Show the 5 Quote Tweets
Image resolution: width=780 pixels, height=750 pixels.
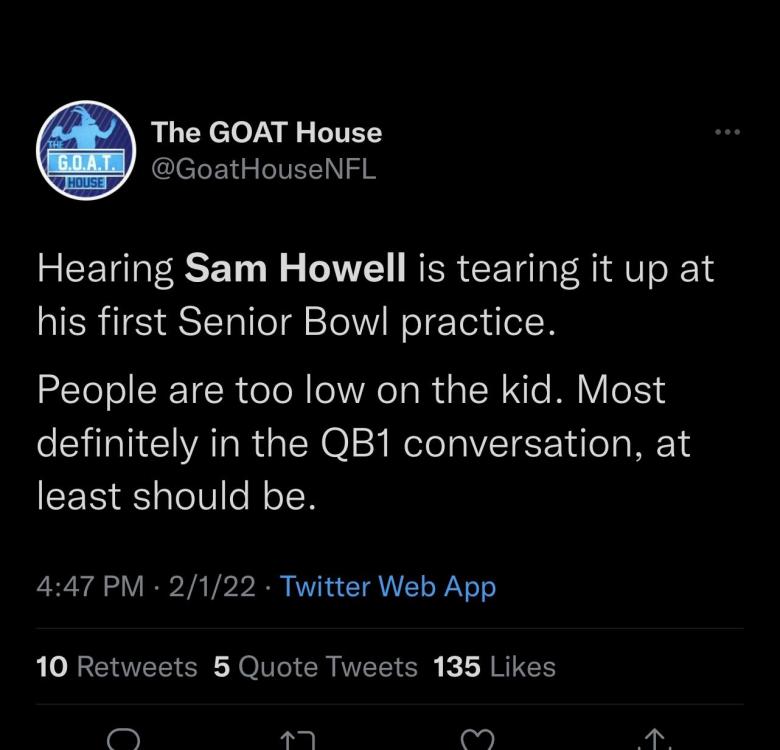[x=316, y=666]
